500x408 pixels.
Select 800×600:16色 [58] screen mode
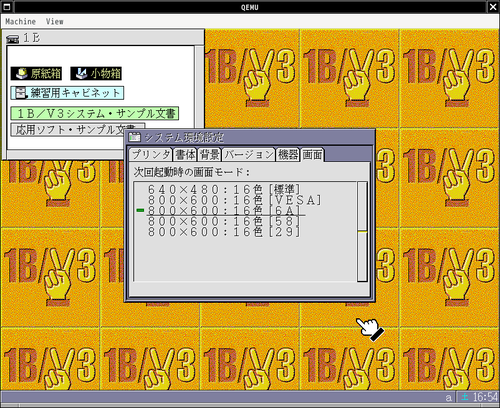(x=224, y=221)
